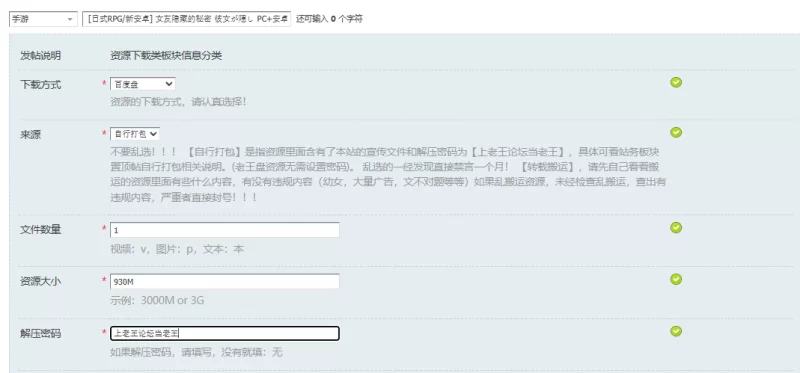
Task: Click the 文件数量 input field
Action: 224,230
